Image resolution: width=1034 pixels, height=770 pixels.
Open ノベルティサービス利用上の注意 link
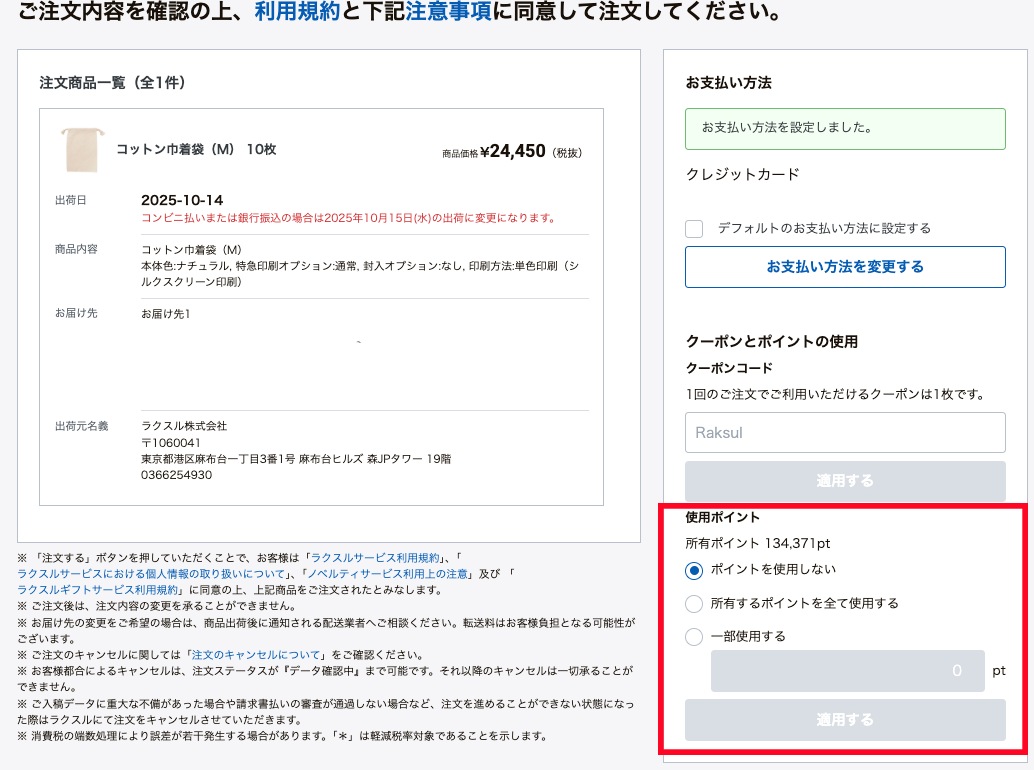coord(388,574)
